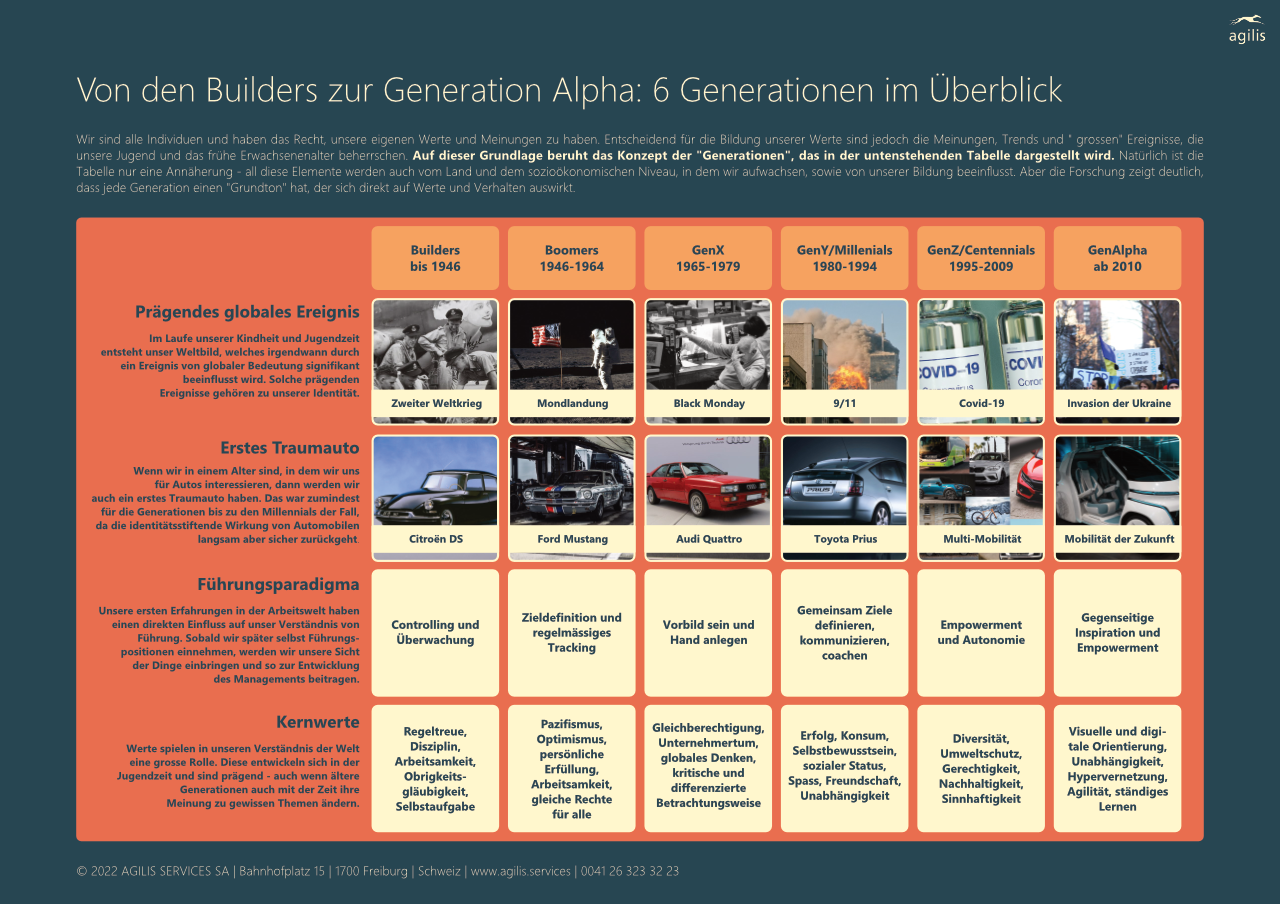Viewport: 1280px width, 904px height.
Task: Click the Mobilität der Zukunft caption
Action: tap(1118, 539)
